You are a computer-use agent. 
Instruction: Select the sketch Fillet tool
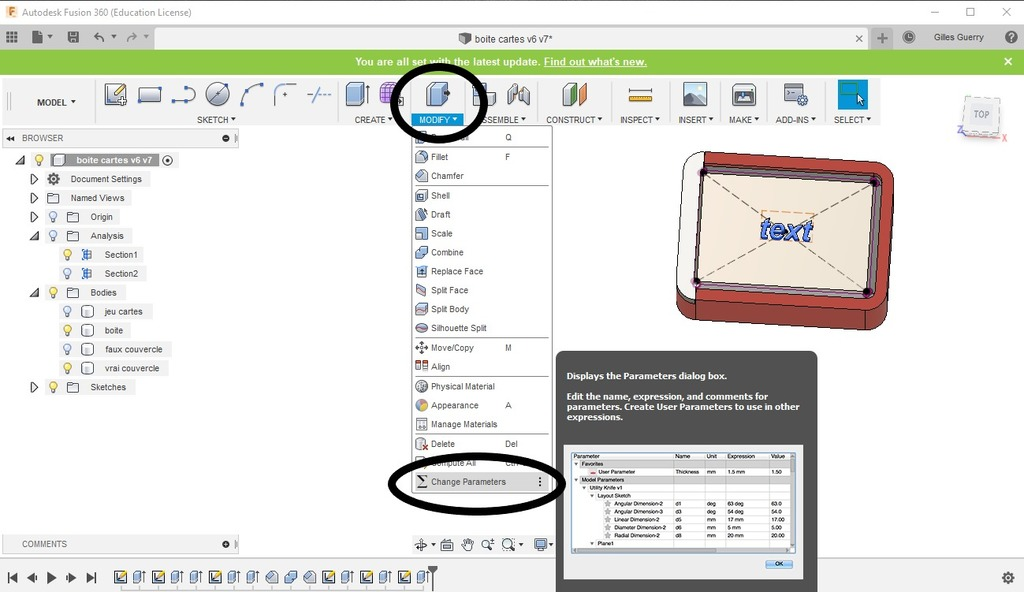[x=285, y=95]
